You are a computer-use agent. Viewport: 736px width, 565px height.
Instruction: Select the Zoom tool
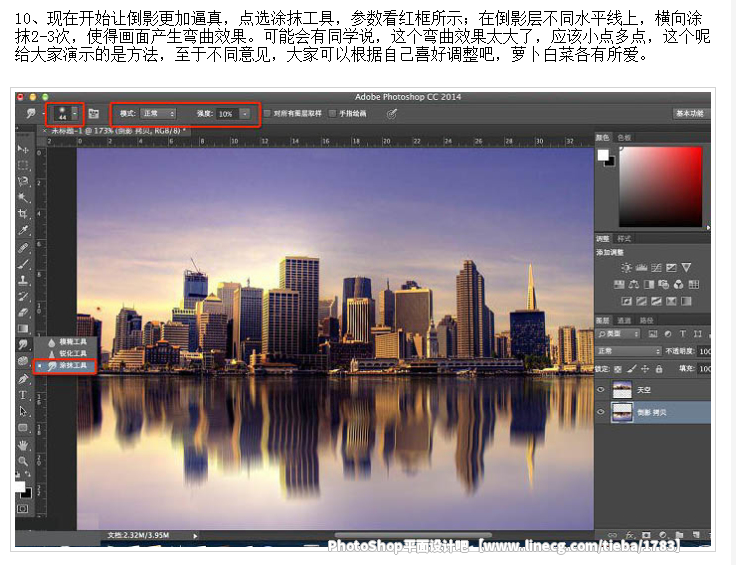(x=23, y=461)
